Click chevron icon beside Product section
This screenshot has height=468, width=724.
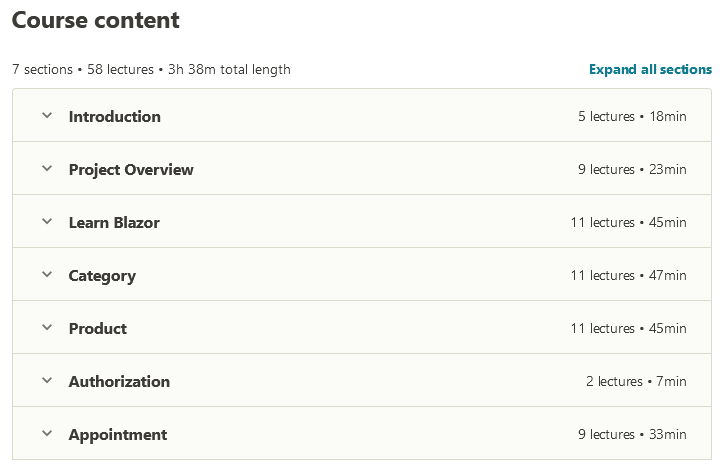coord(46,328)
